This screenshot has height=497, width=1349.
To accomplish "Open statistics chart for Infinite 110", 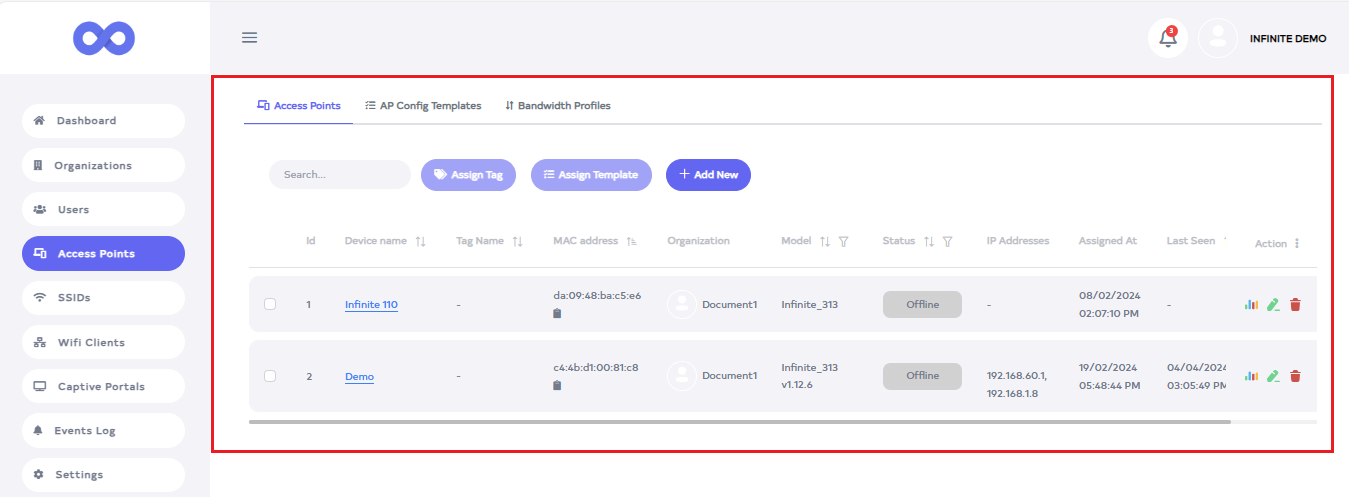I will 1250,305.
